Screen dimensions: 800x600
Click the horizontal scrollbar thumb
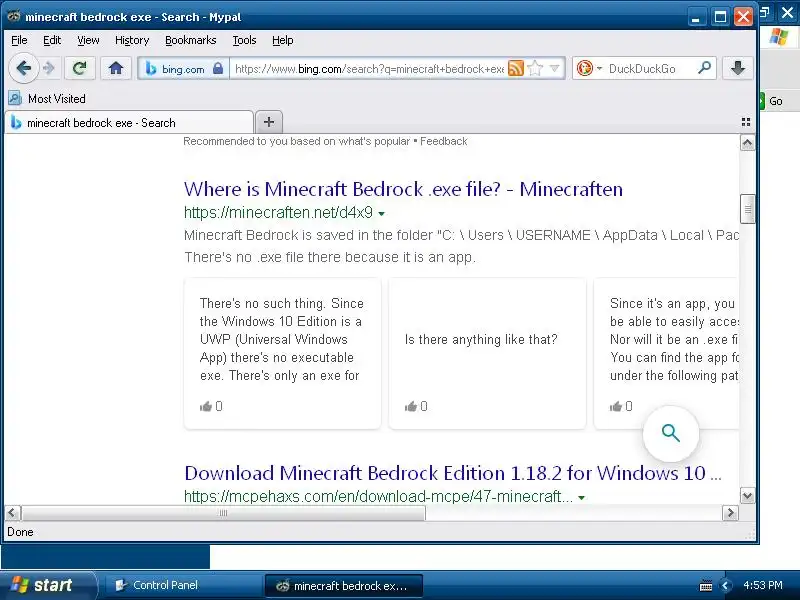click(223, 513)
